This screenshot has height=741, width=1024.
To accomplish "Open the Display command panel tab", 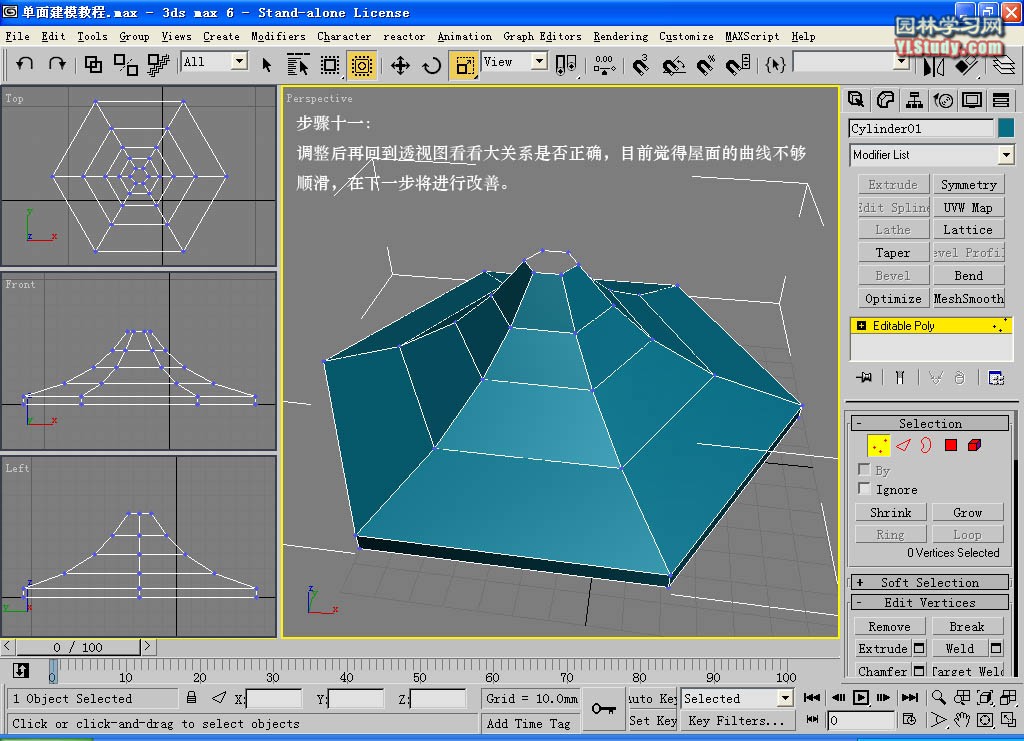I will (972, 100).
